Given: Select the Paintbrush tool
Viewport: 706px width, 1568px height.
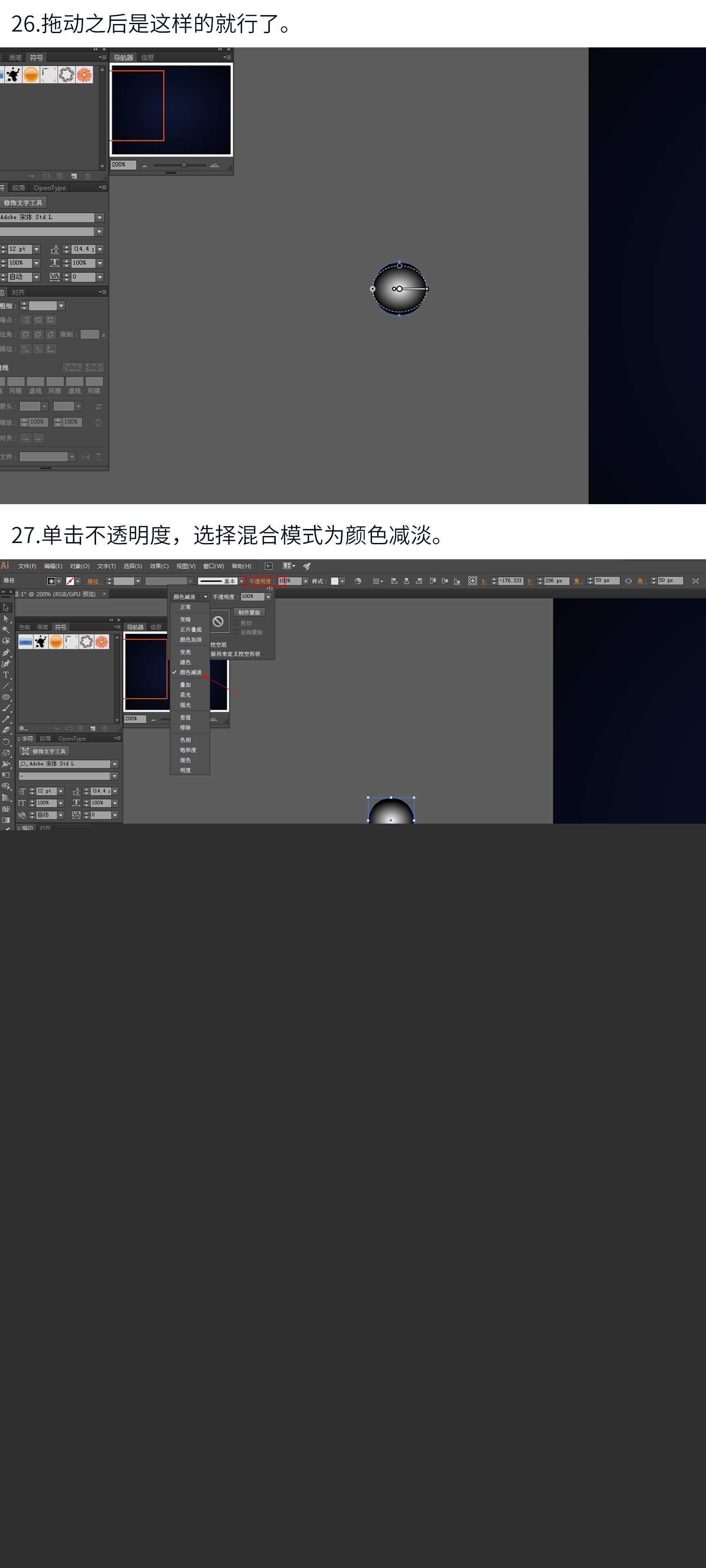Looking at the screenshot, I should tap(6, 708).
